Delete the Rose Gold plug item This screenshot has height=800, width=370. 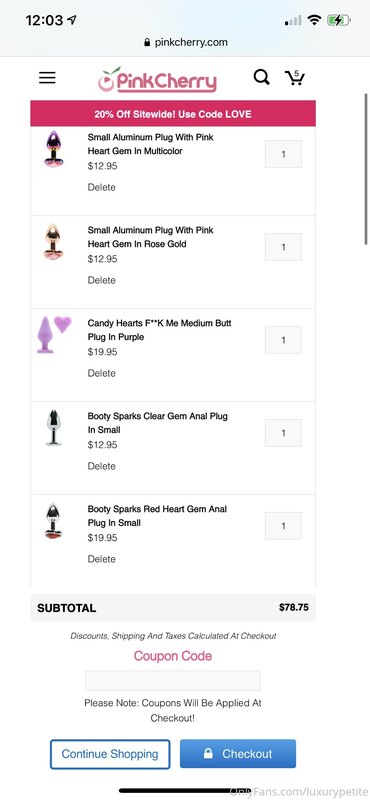point(102,280)
